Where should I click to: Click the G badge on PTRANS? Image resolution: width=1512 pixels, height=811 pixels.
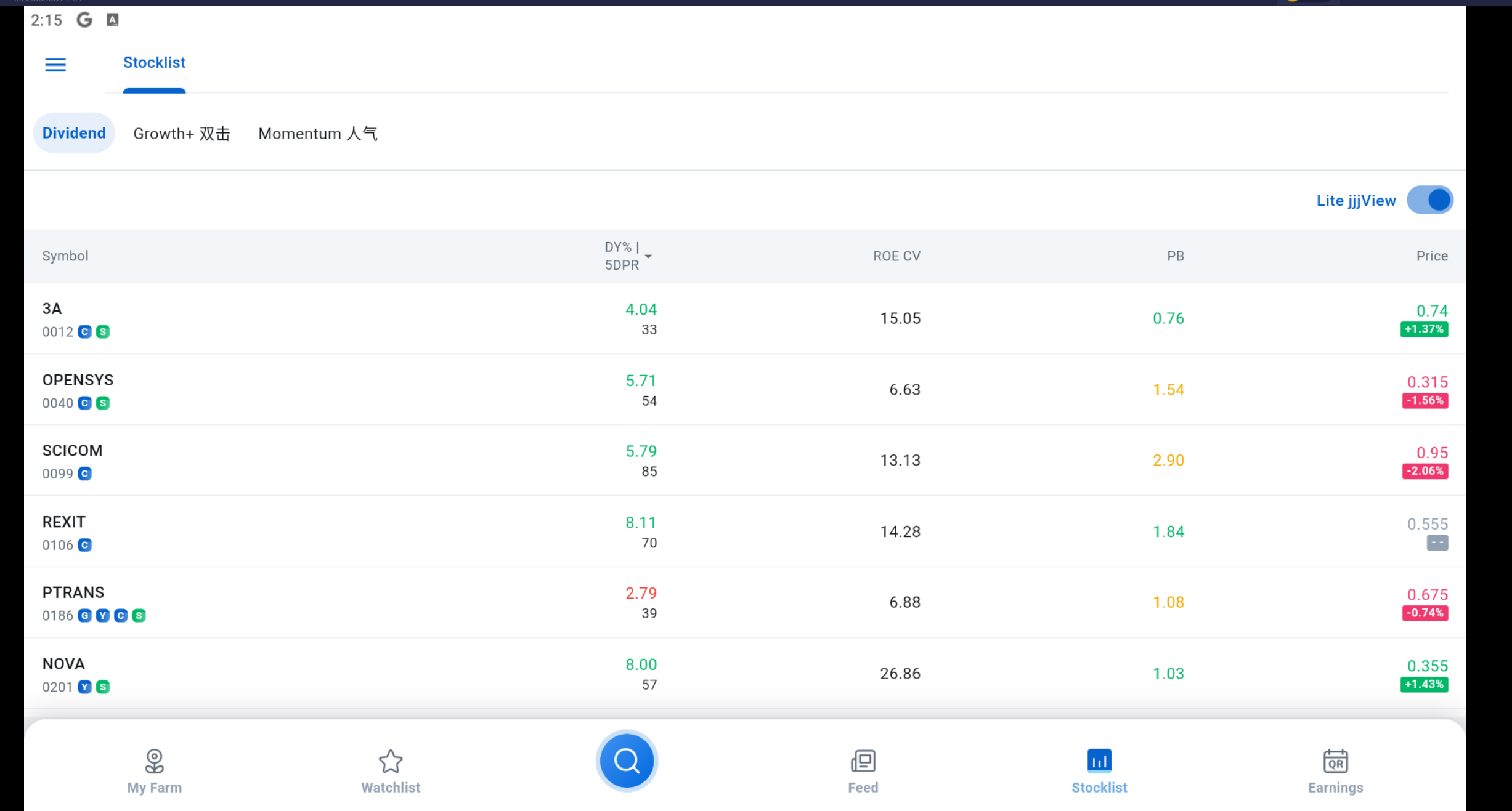click(85, 615)
